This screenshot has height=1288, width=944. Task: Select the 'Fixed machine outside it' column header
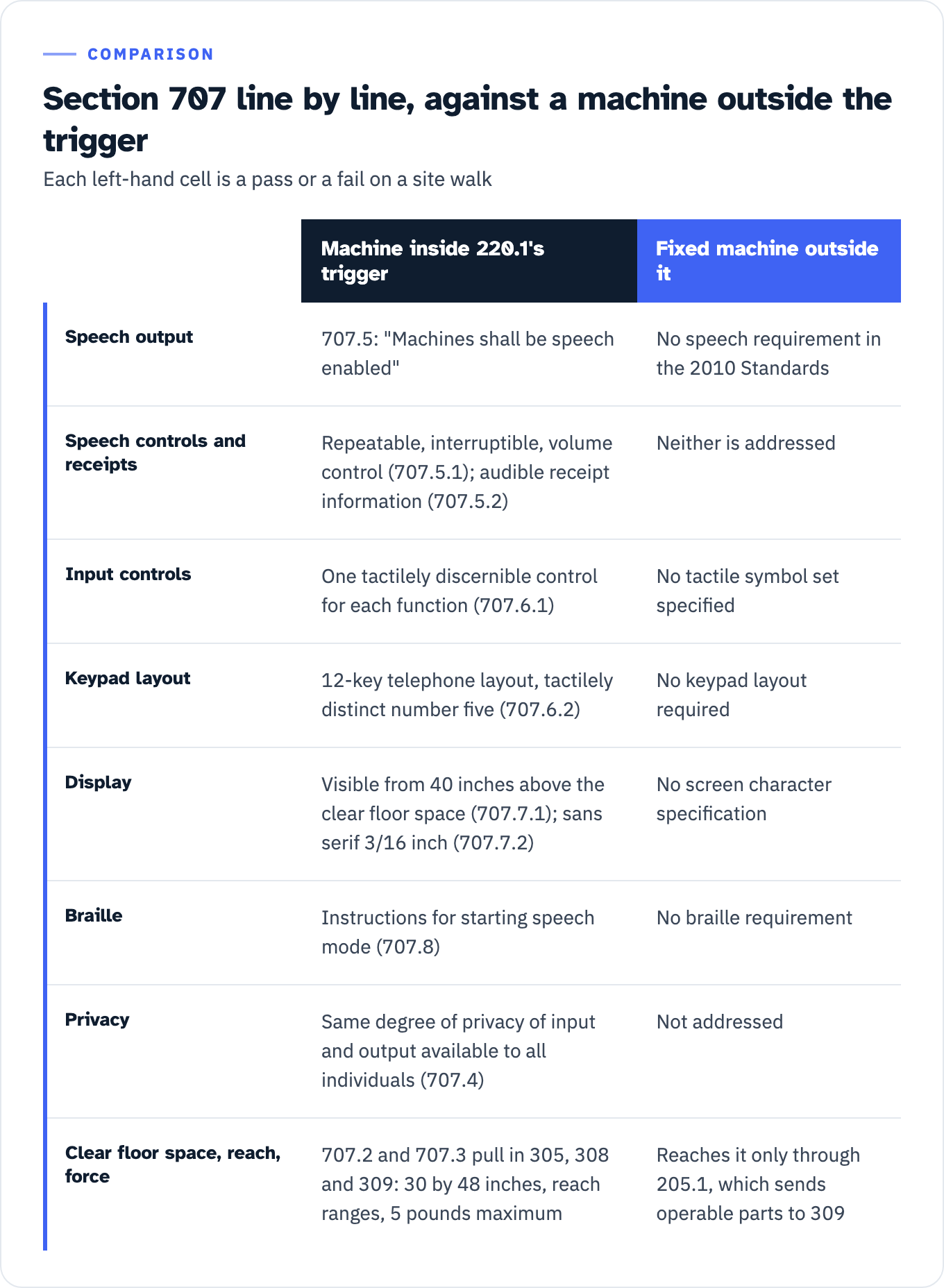tap(769, 261)
